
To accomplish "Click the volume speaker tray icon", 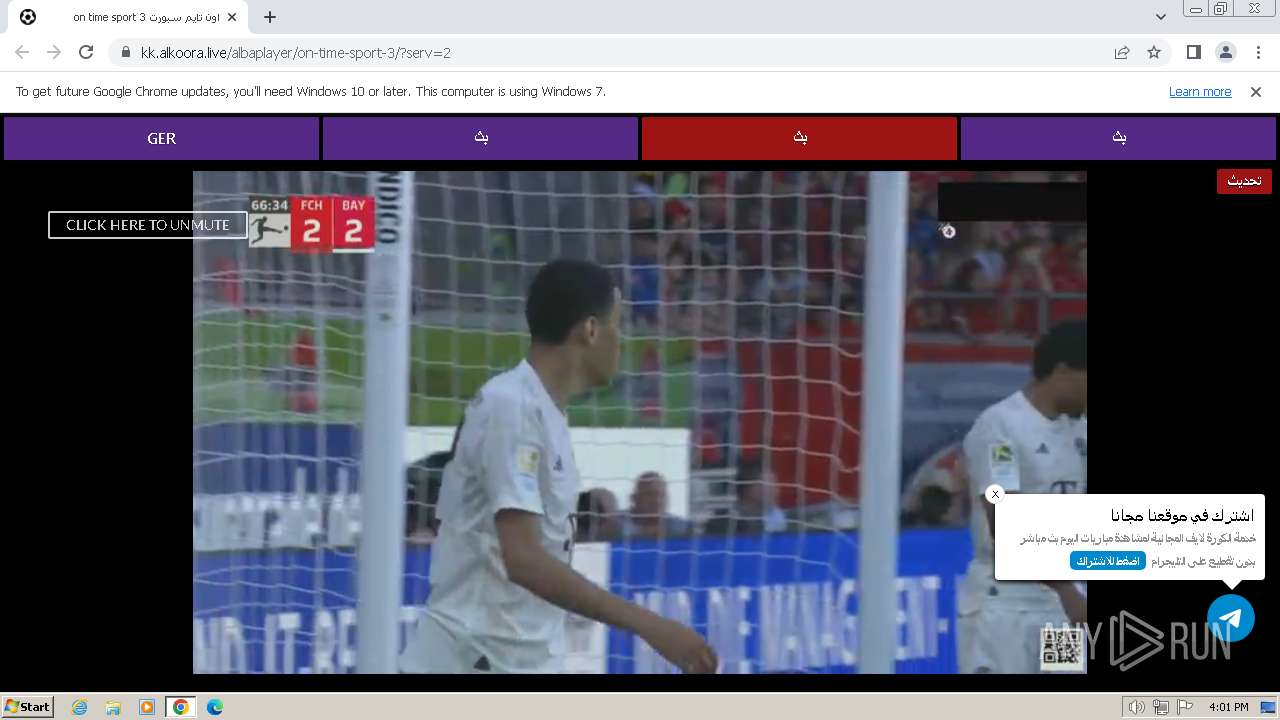I will [x=1137, y=707].
